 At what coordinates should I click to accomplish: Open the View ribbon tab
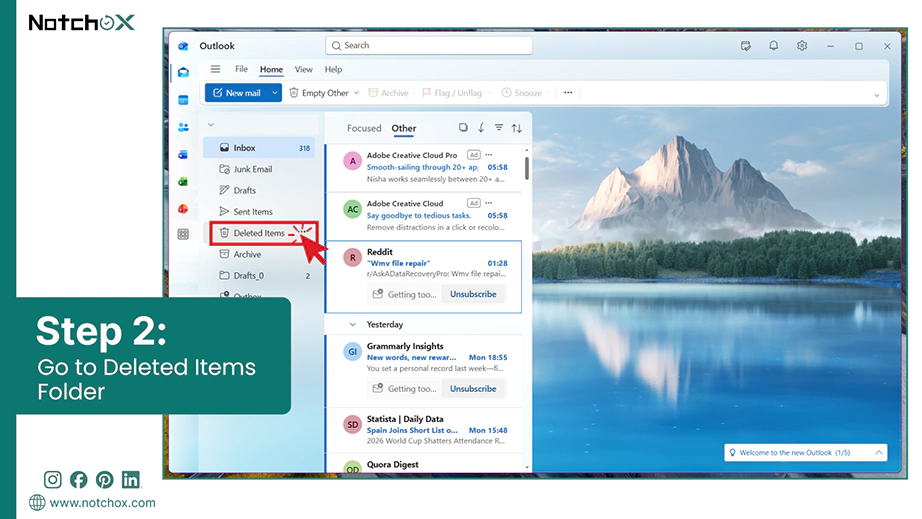tap(303, 69)
